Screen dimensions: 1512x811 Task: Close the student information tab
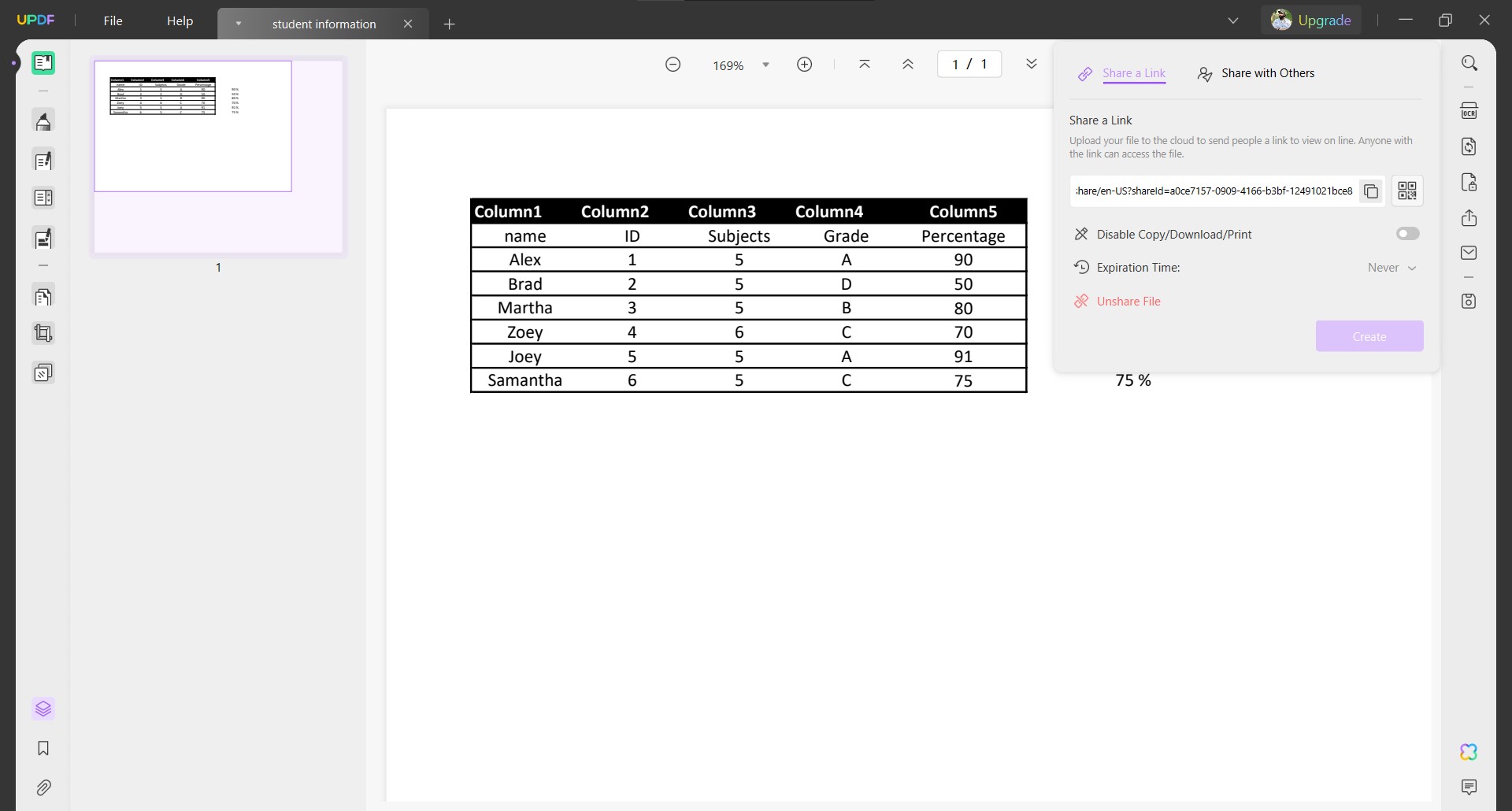coord(408,24)
